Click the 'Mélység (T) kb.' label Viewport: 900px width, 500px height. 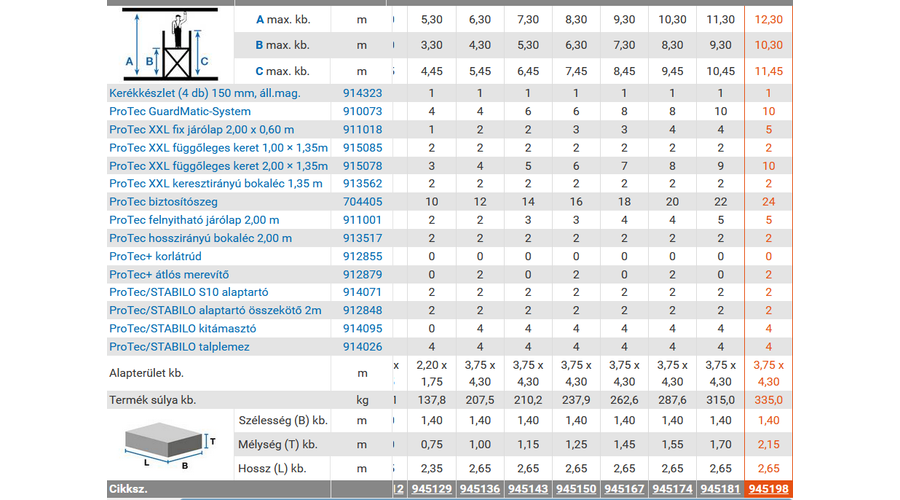point(278,444)
